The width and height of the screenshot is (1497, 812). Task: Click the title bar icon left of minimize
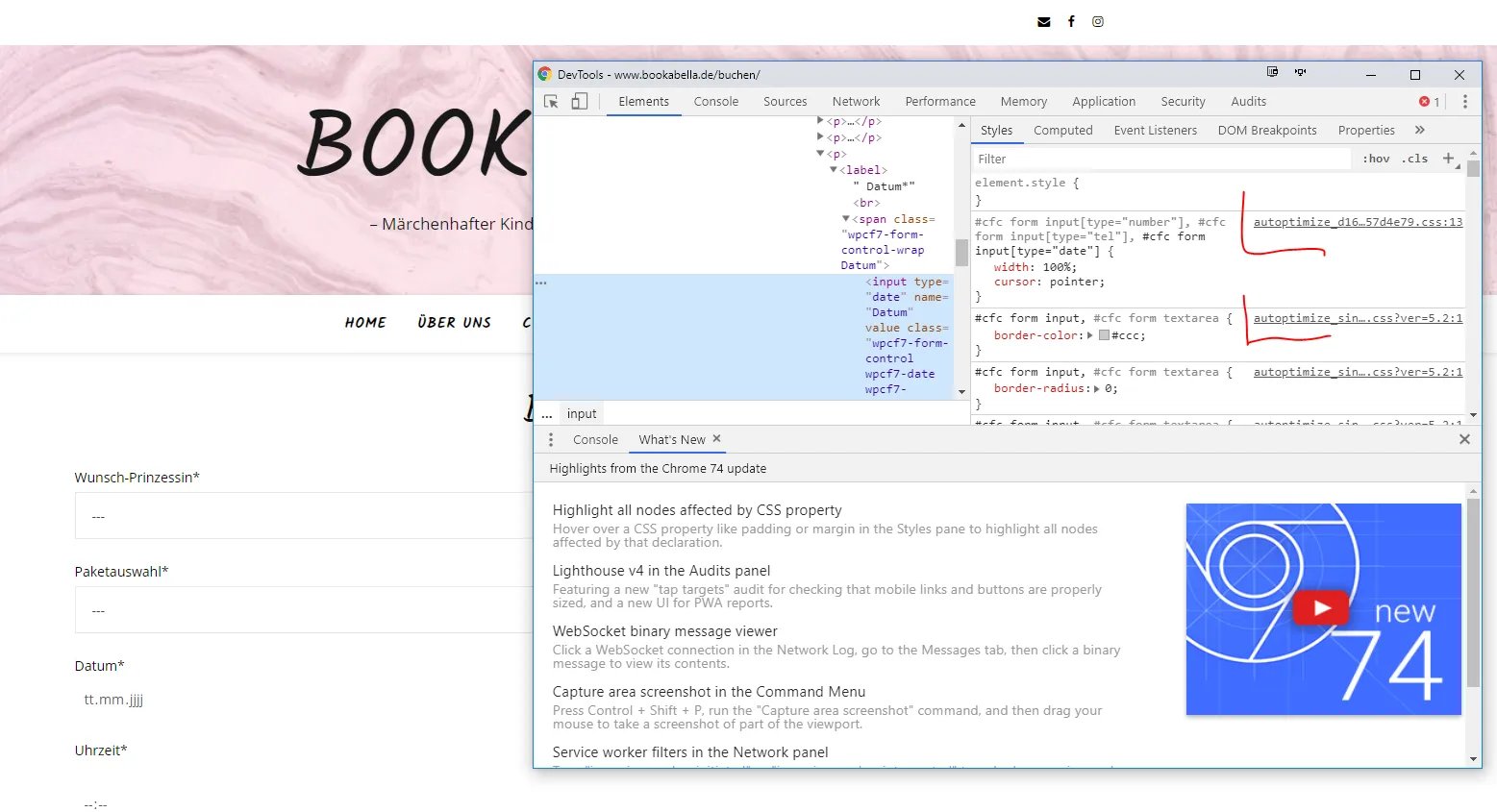pos(1301,72)
